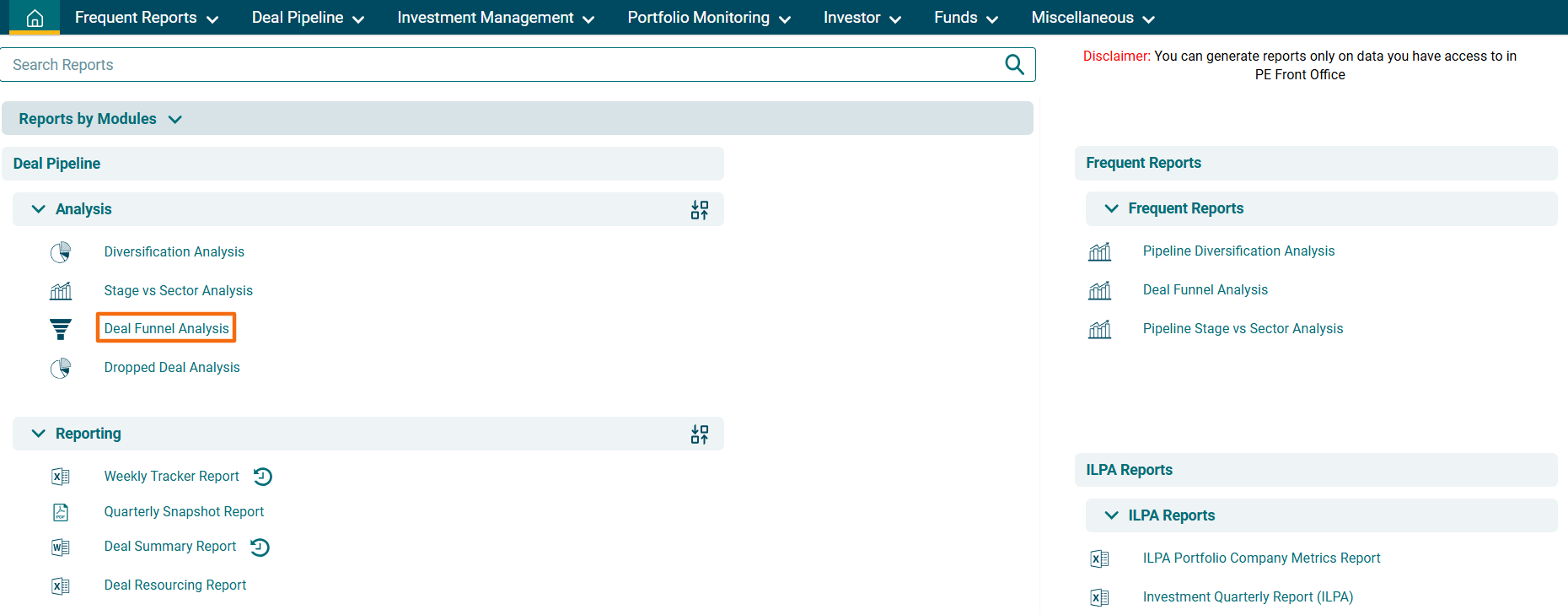Click the Search Reports input field
This screenshot has width=1568, height=615.
tap(497, 65)
